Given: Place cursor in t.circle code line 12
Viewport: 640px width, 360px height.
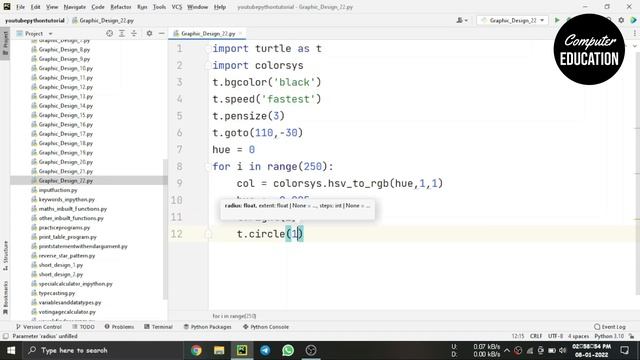Looking at the screenshot, I should 270,234.
